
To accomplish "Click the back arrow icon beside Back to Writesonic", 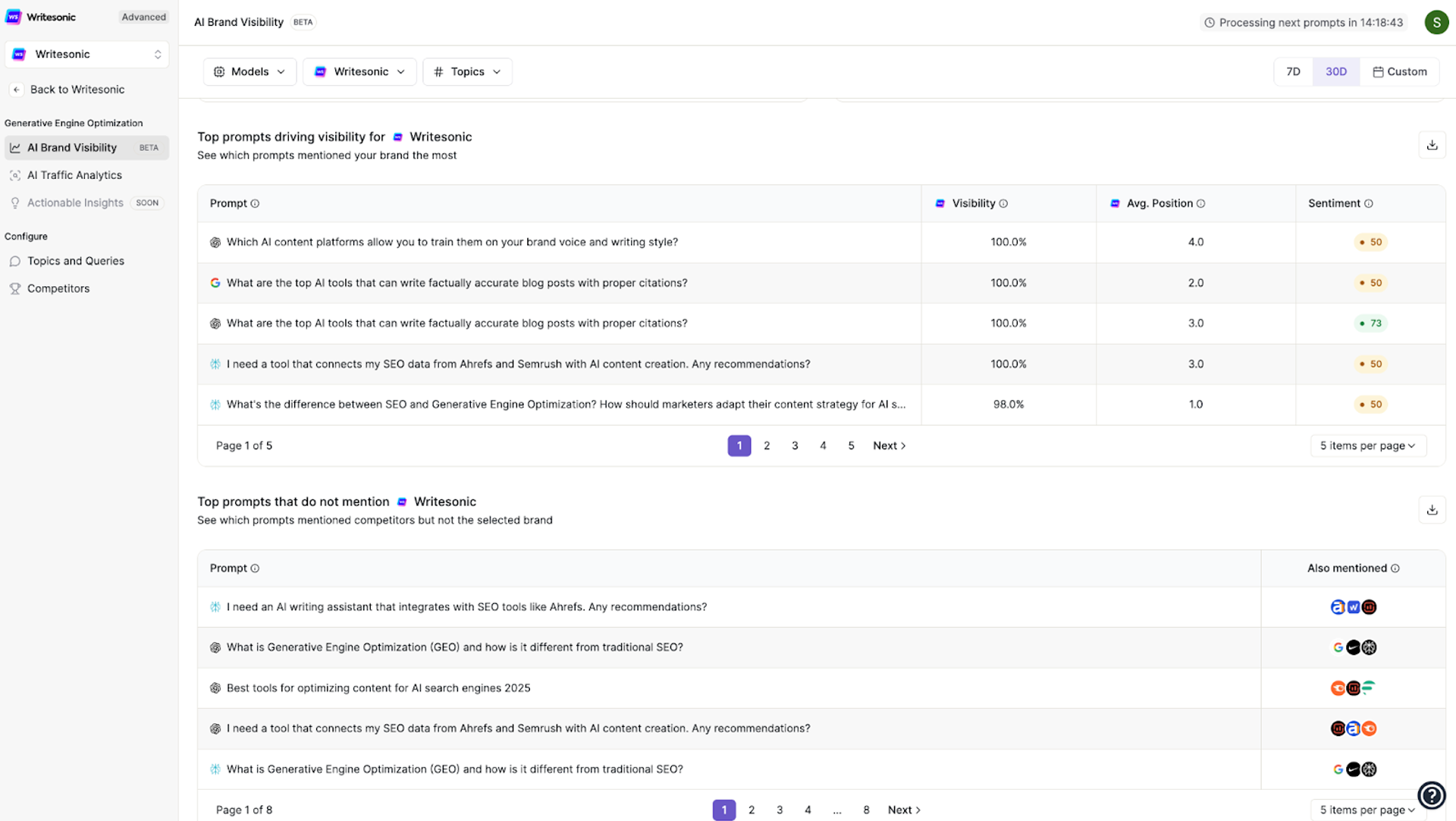I will click(x=17, y=90).
